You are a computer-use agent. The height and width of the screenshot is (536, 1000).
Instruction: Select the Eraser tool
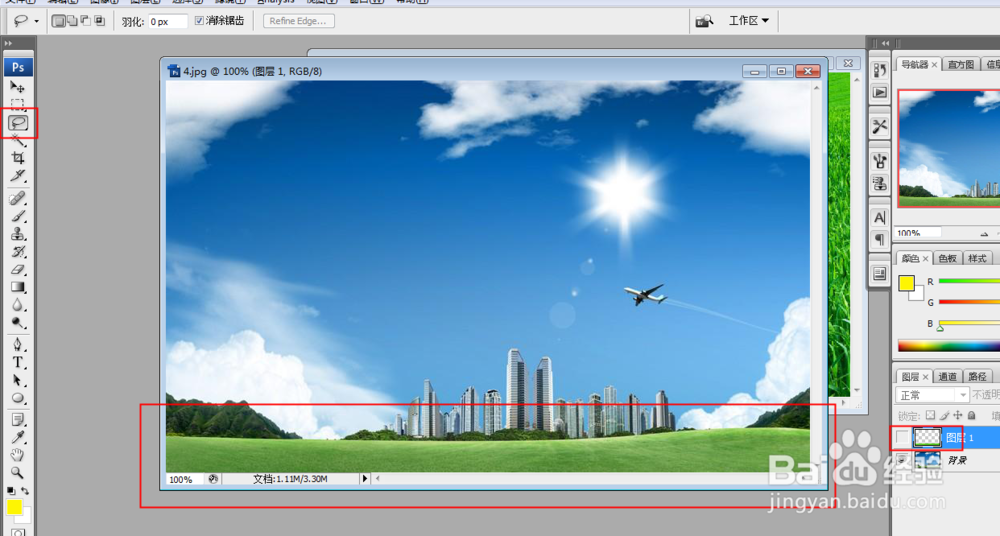17,269
